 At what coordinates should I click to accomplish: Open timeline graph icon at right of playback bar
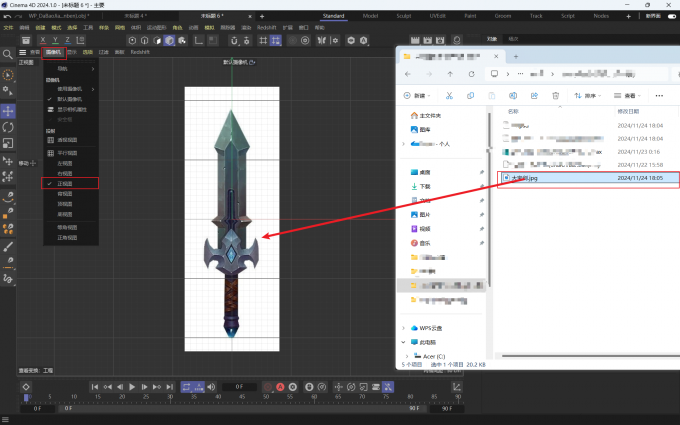[x=456, y=387]
